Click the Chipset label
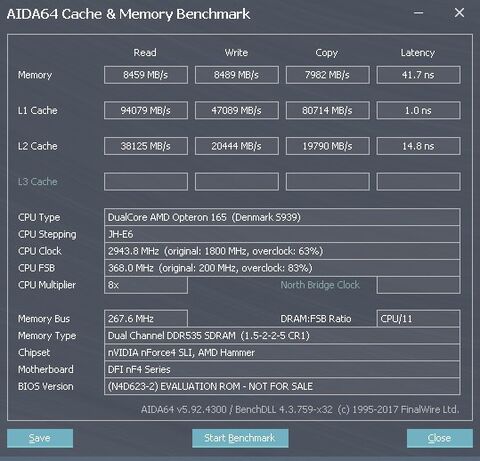Image resolution: width=480 pixels, height=461 pixels. pos(34,352)
